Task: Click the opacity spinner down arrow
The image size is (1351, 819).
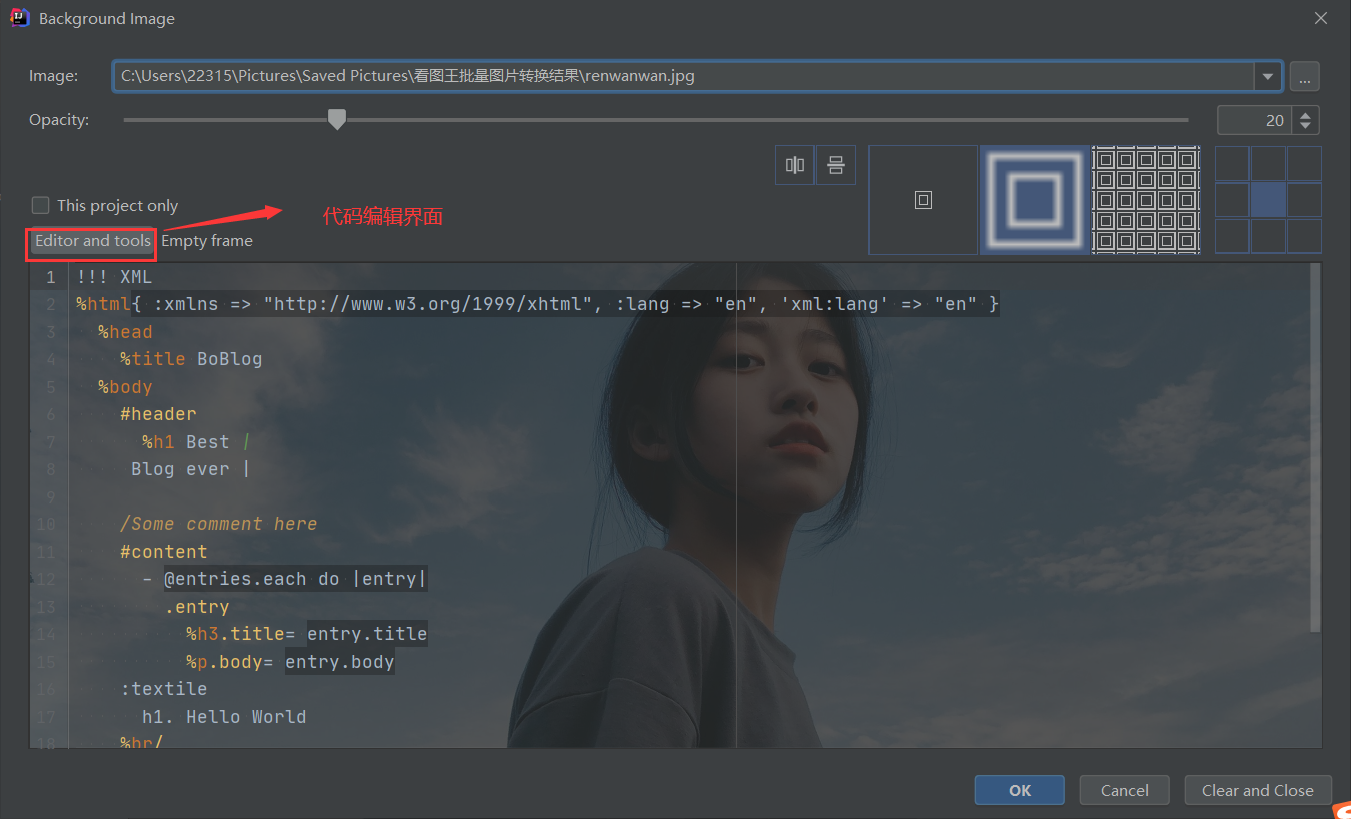Action: point(1305,125)
